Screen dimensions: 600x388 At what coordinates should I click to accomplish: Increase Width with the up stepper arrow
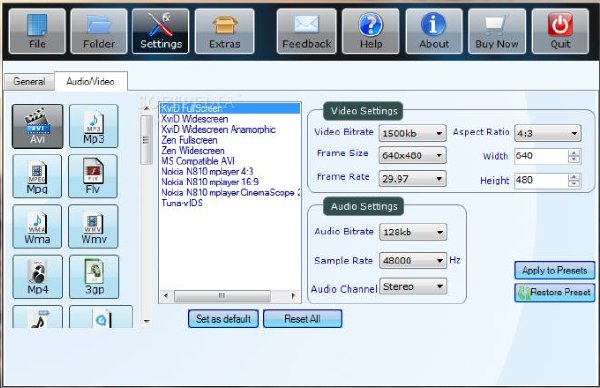tap(574, 153)
